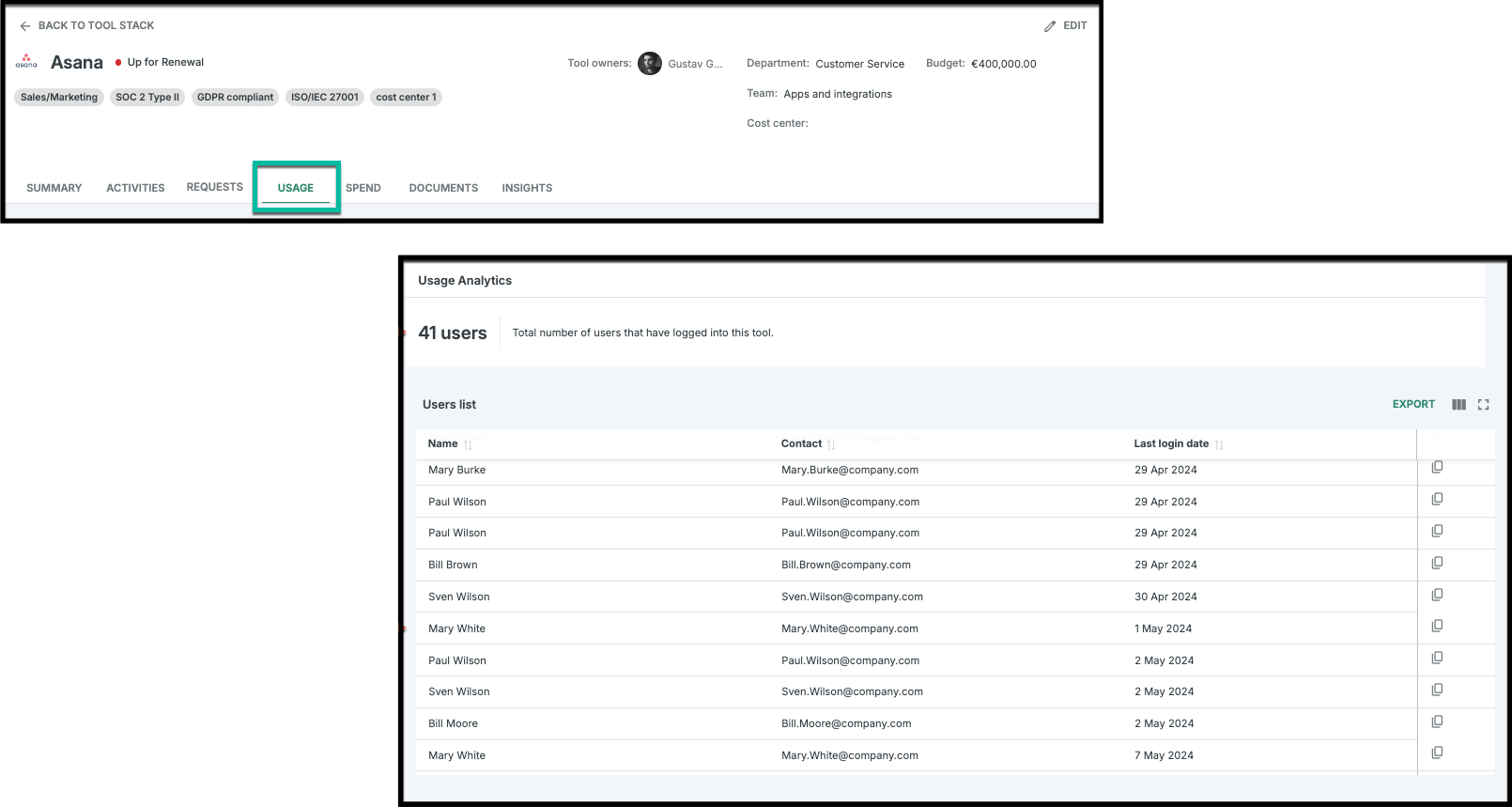Select the Usage tab
This screenshot has width=1512, height=807.
[296, 188]
